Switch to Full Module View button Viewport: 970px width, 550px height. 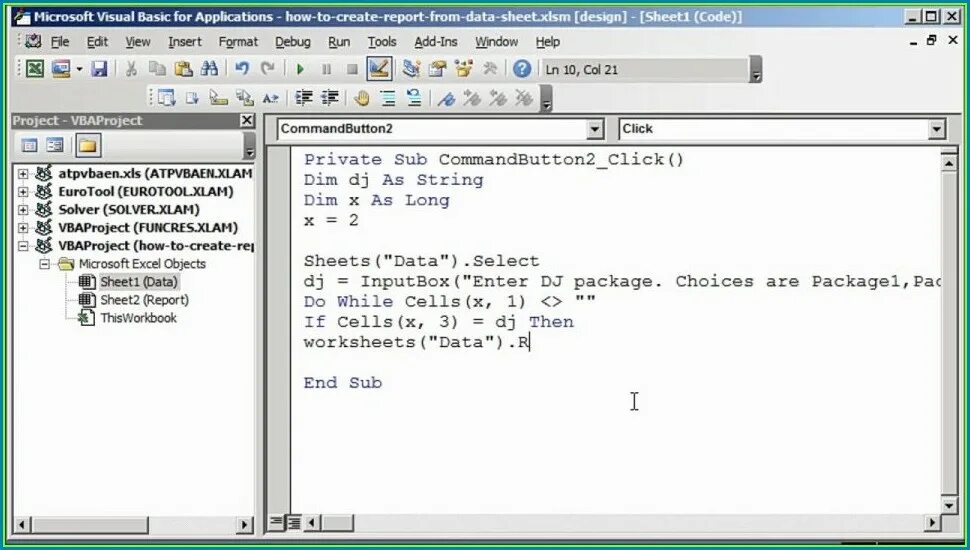(x=293, y=523)
